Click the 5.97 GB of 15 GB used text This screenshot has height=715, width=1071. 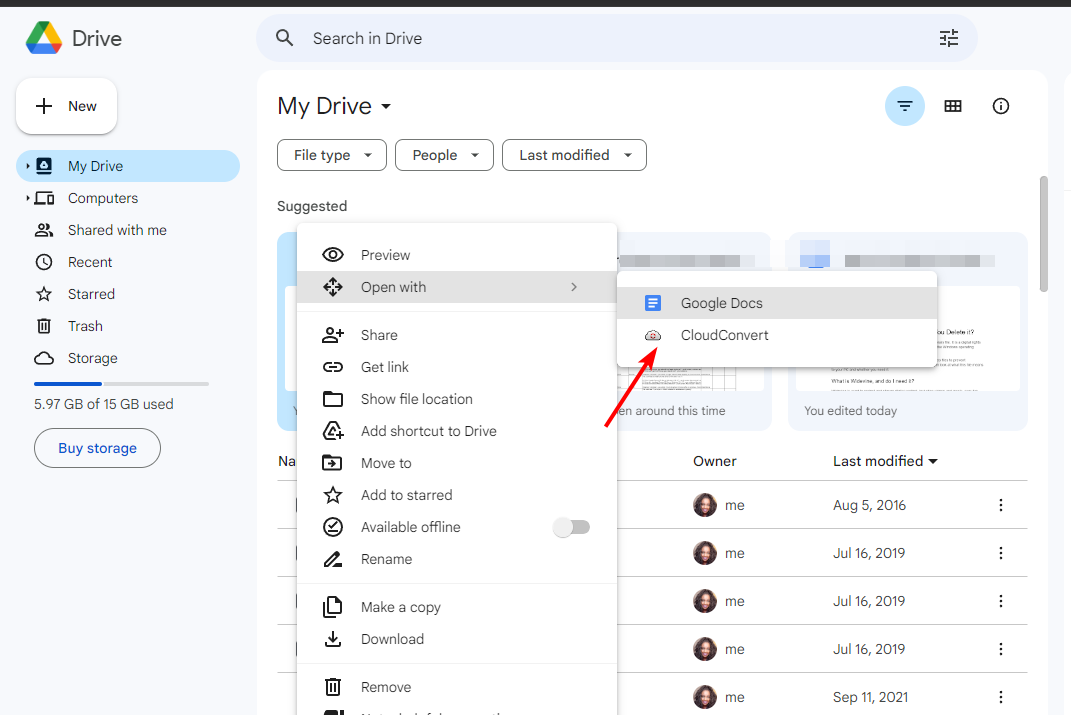coord(104,404)
